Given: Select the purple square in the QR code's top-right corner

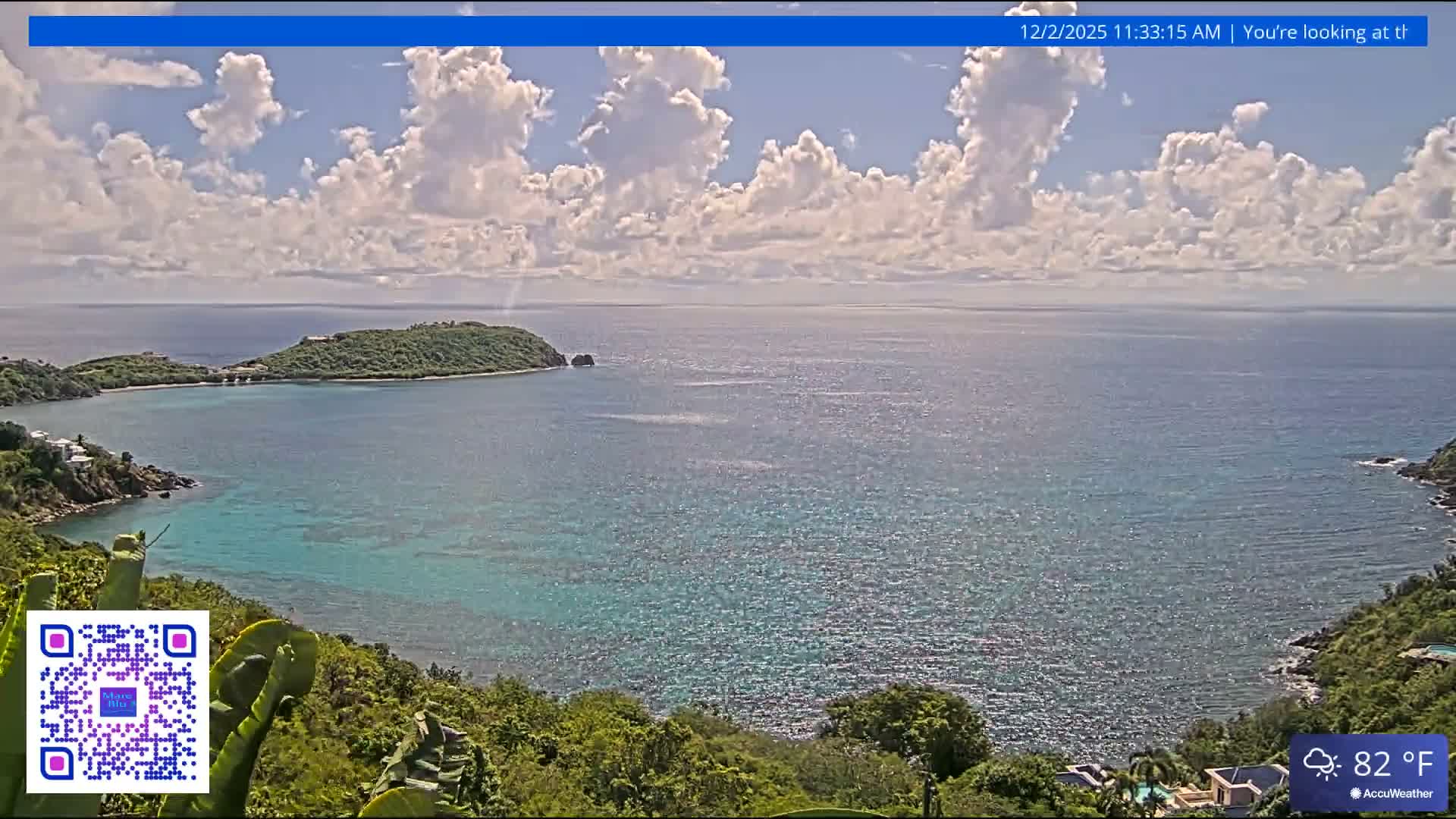Looking at the screenshot, I should (x=180, y=641).
